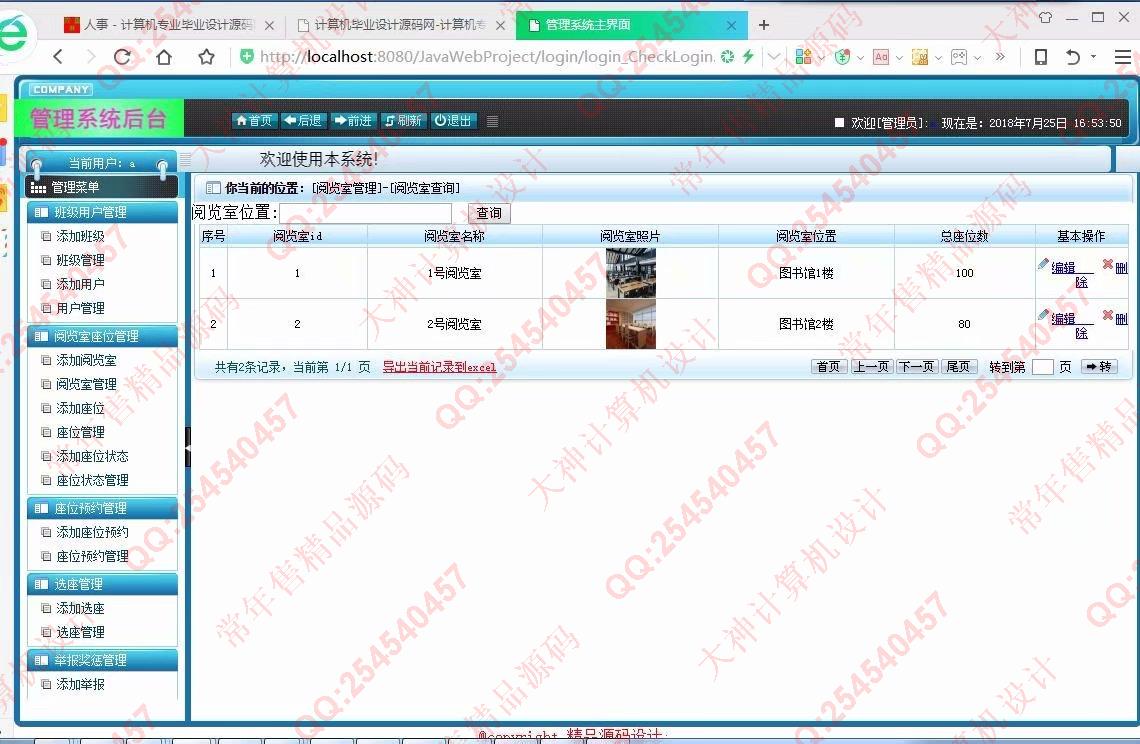Click the 尾页 pagination button
The width and height of the screenshot is (1140, 744).
tap(959, 367)
